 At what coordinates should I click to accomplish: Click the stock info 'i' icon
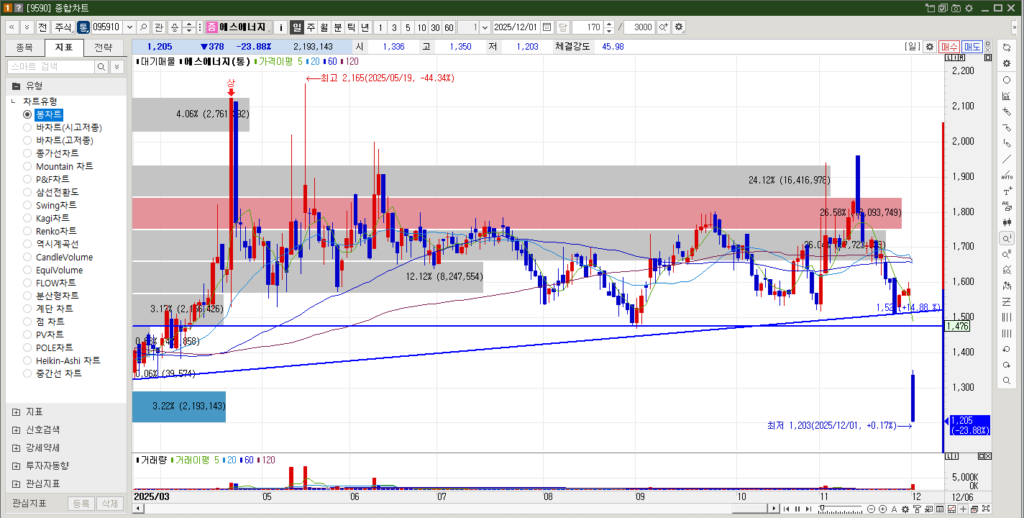(x=283, y=26)
